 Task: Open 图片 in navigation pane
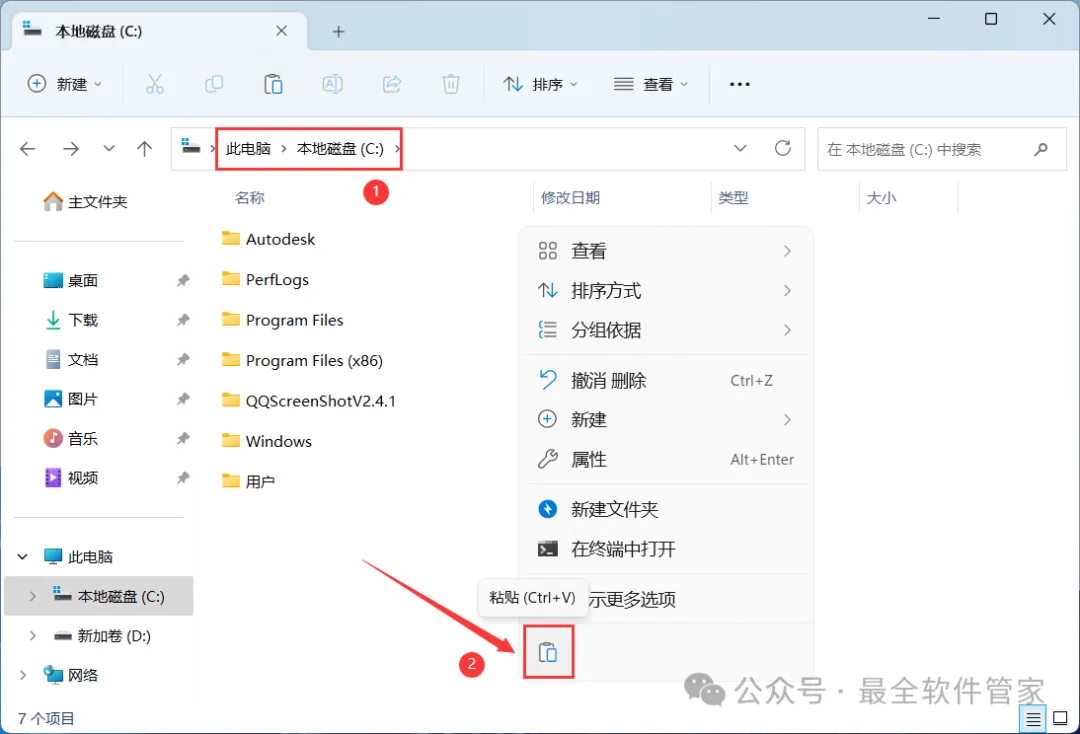click(x=71, y=399)
